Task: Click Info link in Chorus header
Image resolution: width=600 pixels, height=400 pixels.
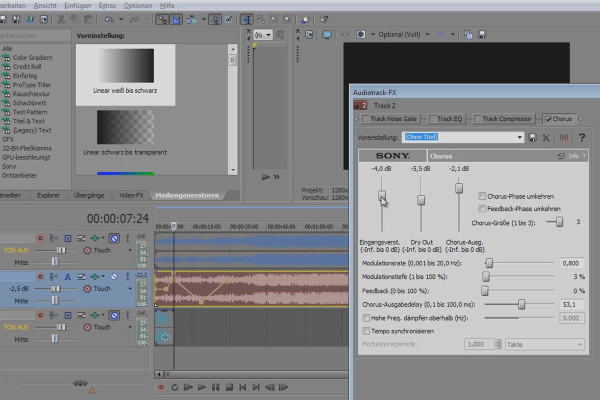Action: coord(573,156)
